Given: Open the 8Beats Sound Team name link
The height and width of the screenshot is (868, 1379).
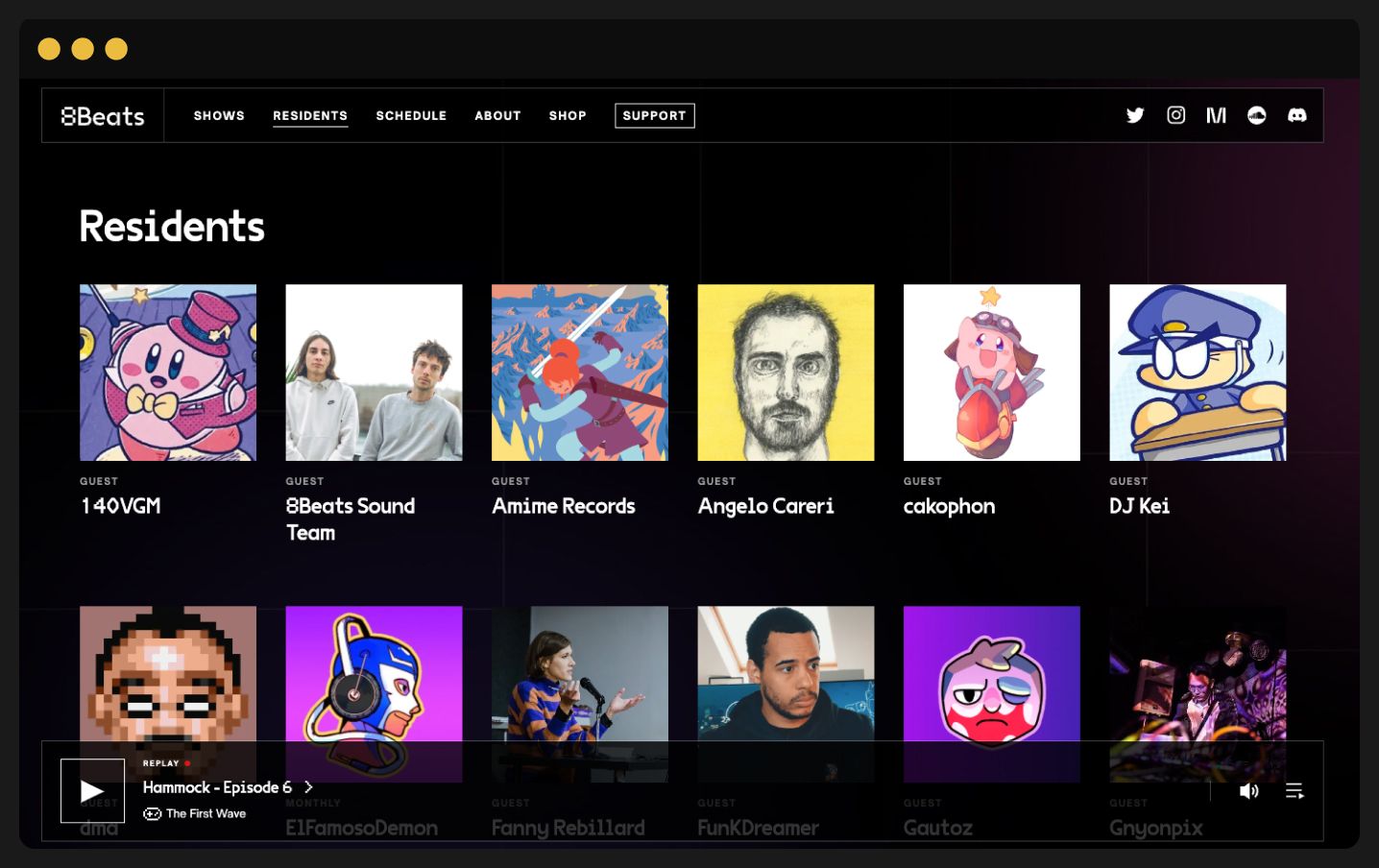Looking at the screenshot, I should 351,519.
